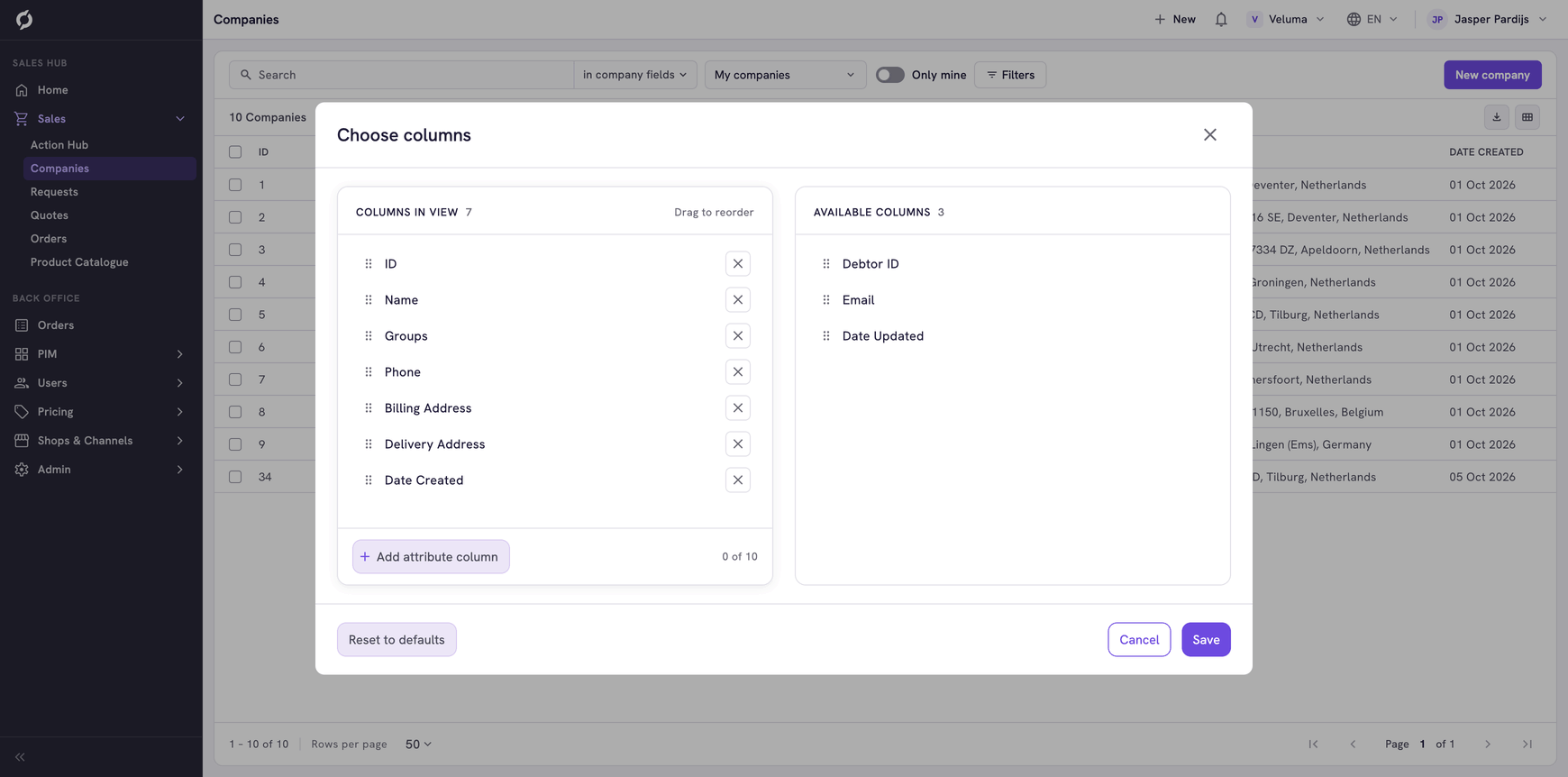Collapse the sidebar with double chevron
The height and width of the screenshot is (777, 1568).
tap(20, 757)
